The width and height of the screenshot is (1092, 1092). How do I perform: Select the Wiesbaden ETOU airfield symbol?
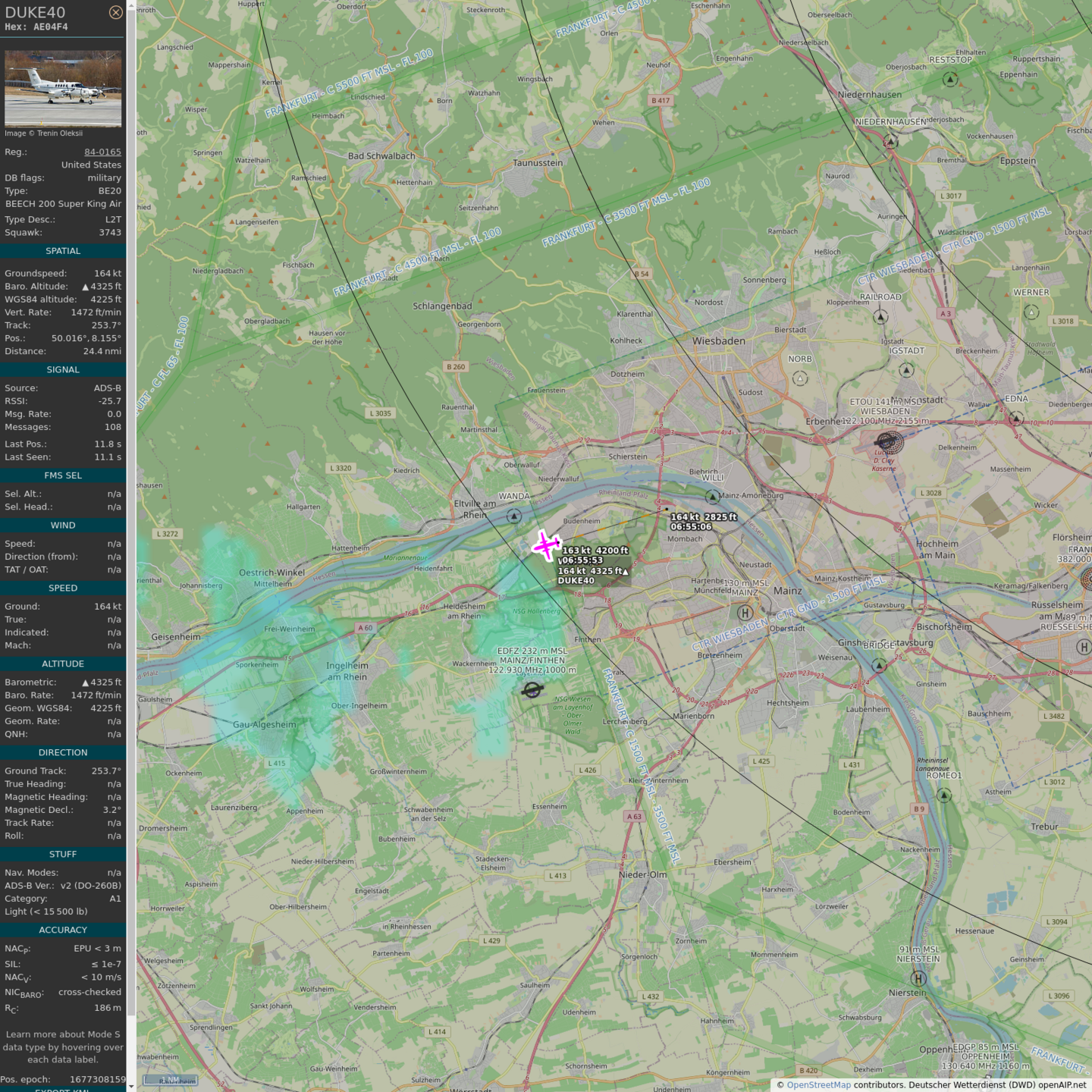point(889,441)
